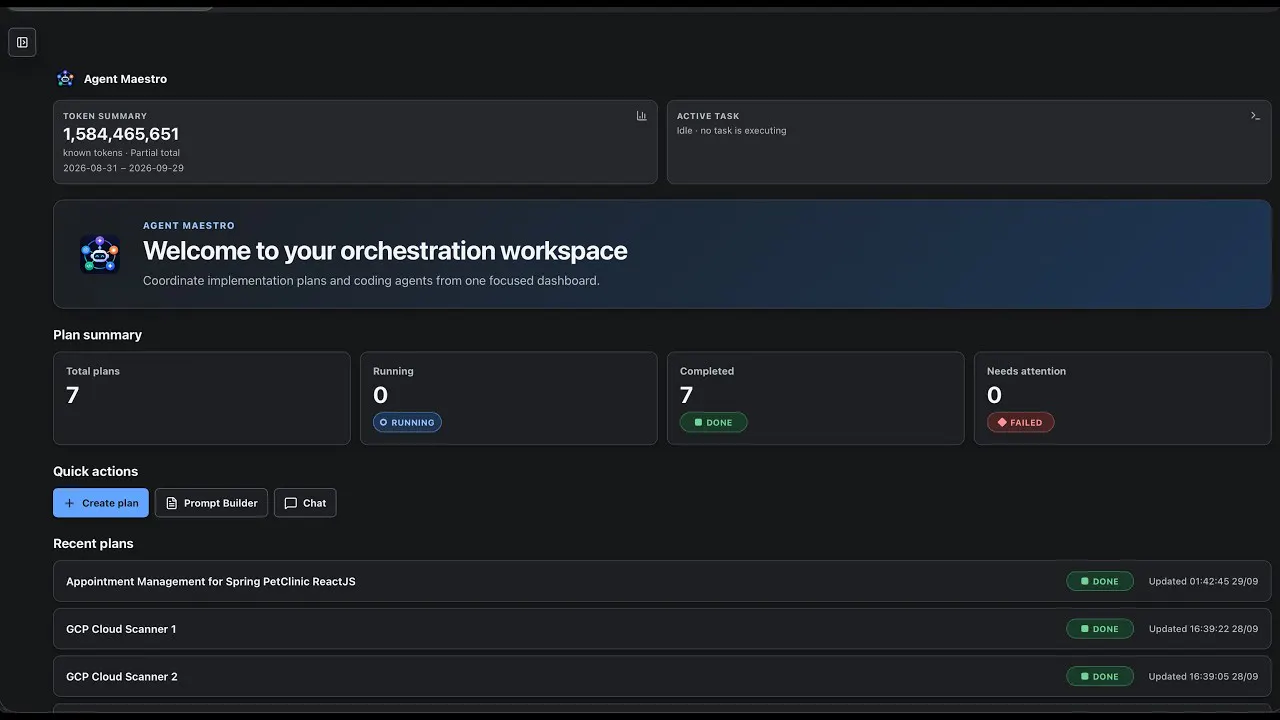The height and width of the screenshot is (720, 1280).
Task: Click the Recent plans heading
Action: [93, 544]
